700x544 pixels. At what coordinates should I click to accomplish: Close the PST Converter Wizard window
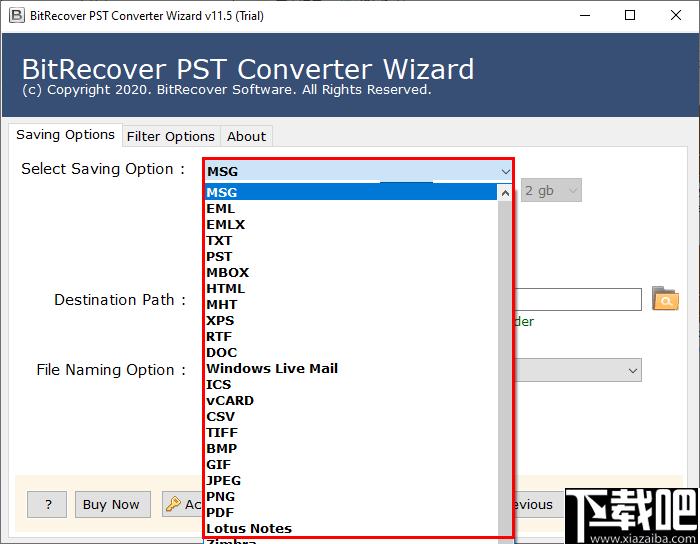pos(676,16)
